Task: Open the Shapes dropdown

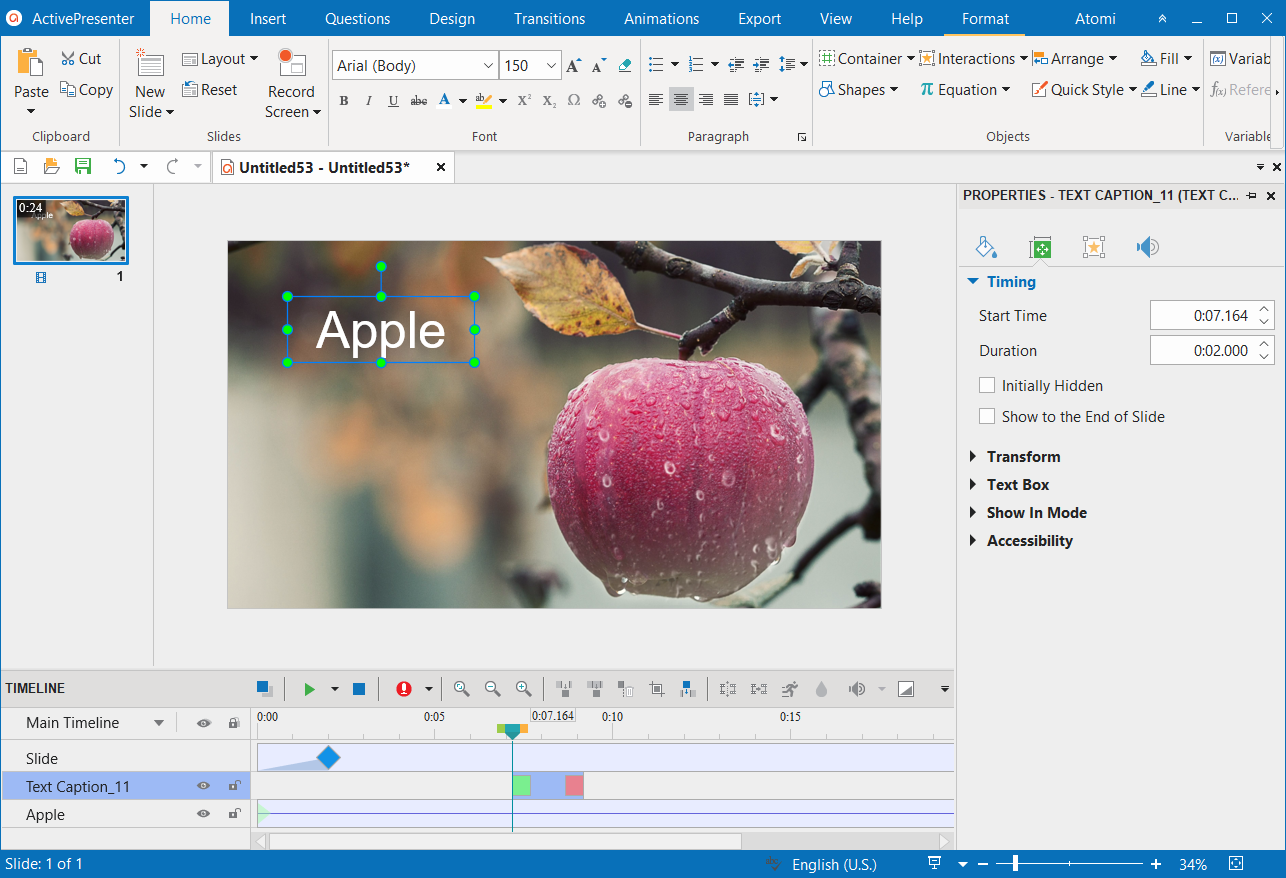Action: tap(858, 89)
